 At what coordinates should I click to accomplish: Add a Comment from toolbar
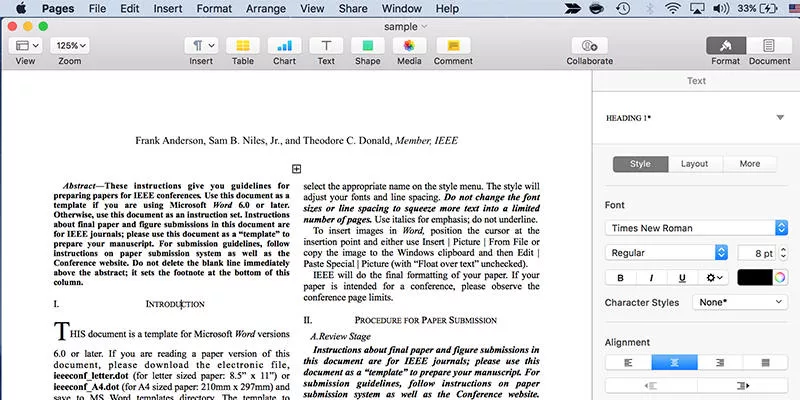pos(452,46)
